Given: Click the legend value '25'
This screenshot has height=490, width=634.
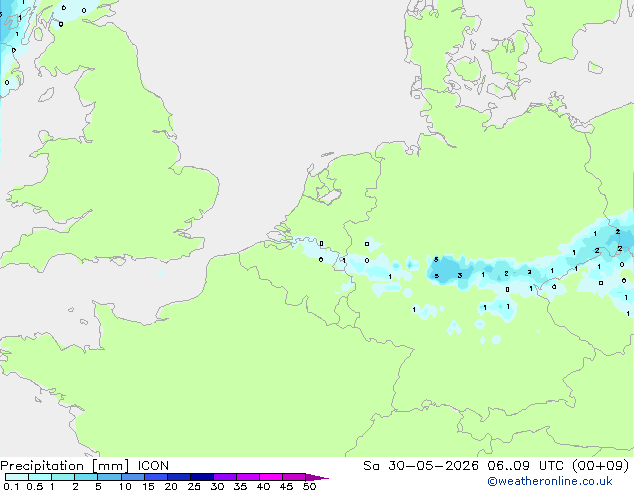Looking at the screenshot, I should 194,486.
